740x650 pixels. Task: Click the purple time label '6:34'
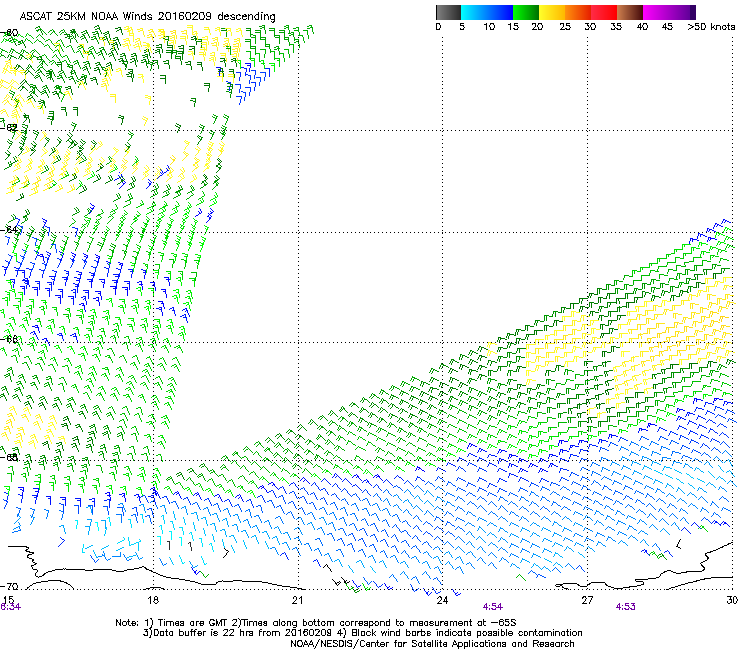pos(10,607)
